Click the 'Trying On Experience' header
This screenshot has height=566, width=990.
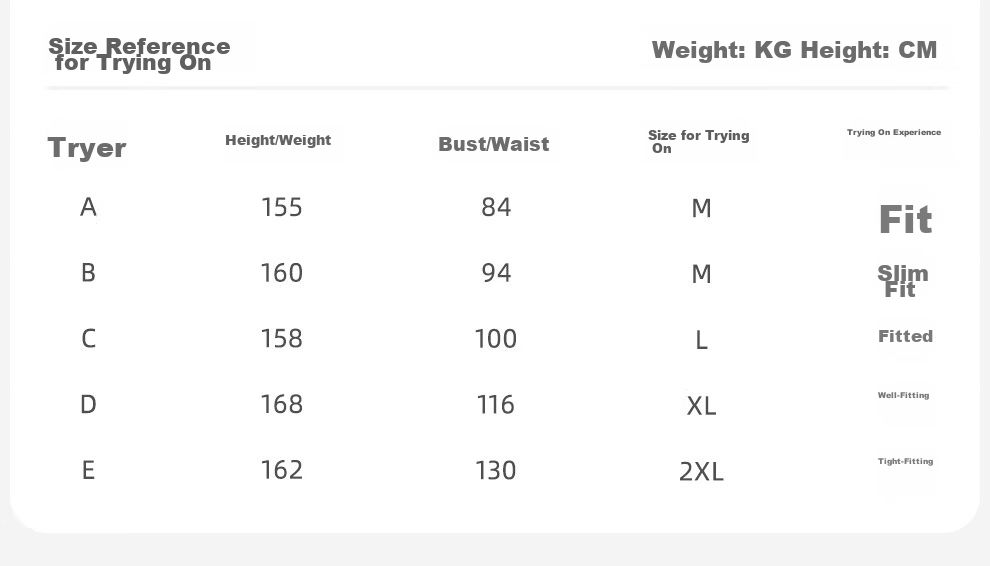(x=894, y=132)
